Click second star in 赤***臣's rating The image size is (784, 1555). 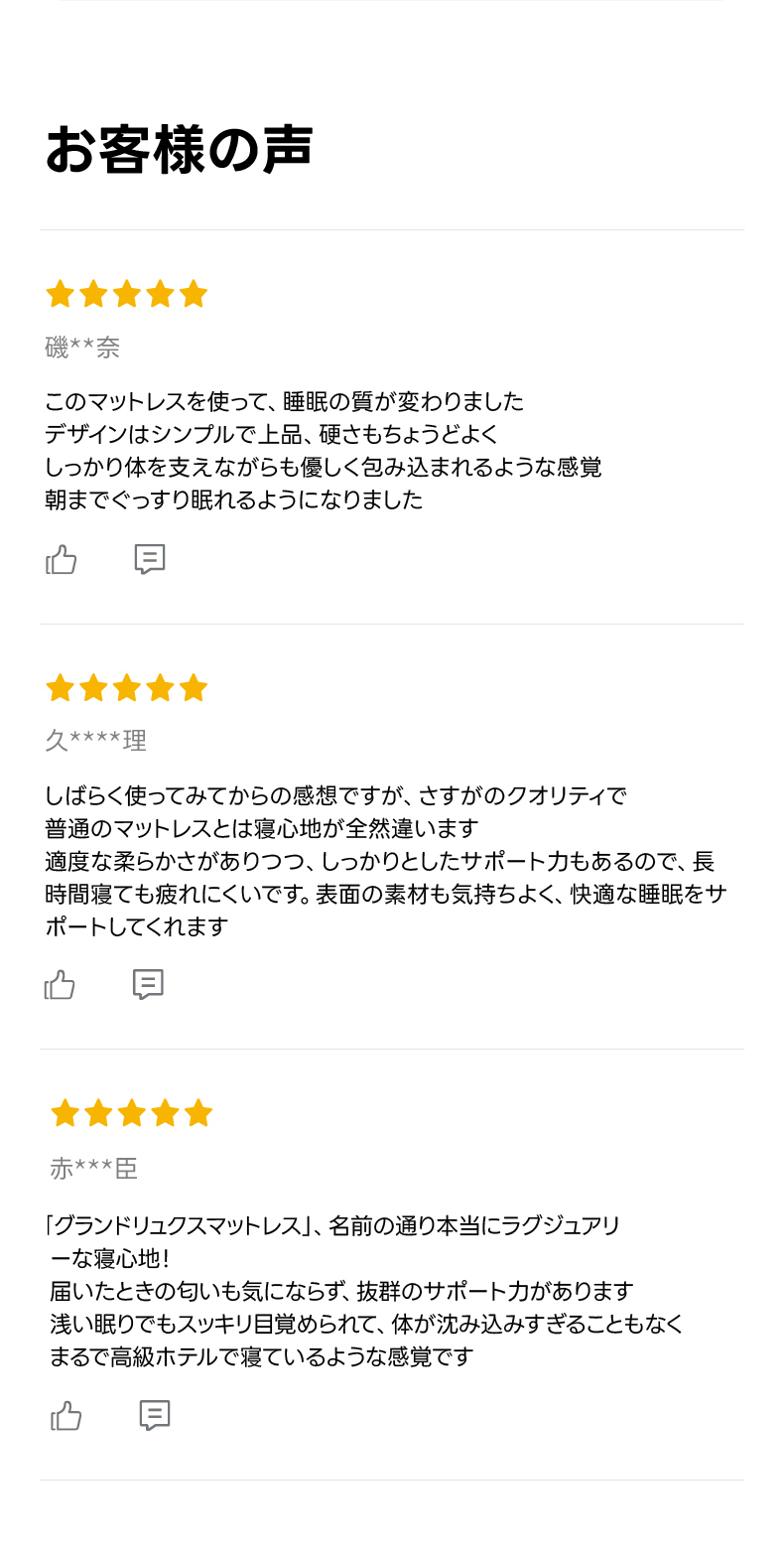[98, 1113]
